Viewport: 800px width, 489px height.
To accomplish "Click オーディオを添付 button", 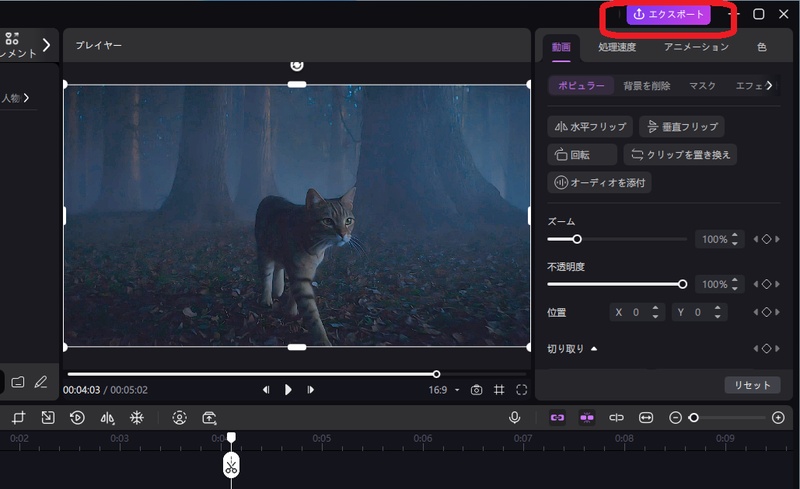I will point(599,183).
